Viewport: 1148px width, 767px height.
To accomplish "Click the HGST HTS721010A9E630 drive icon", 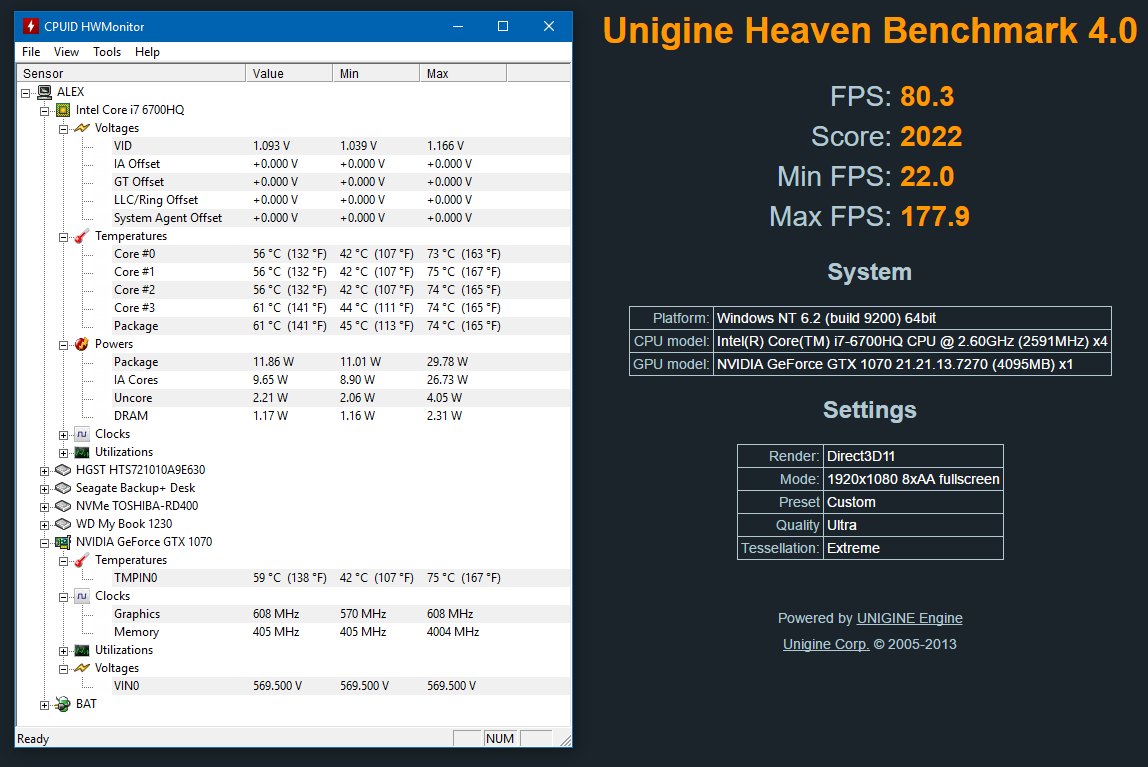I will (x=63, y=470).
